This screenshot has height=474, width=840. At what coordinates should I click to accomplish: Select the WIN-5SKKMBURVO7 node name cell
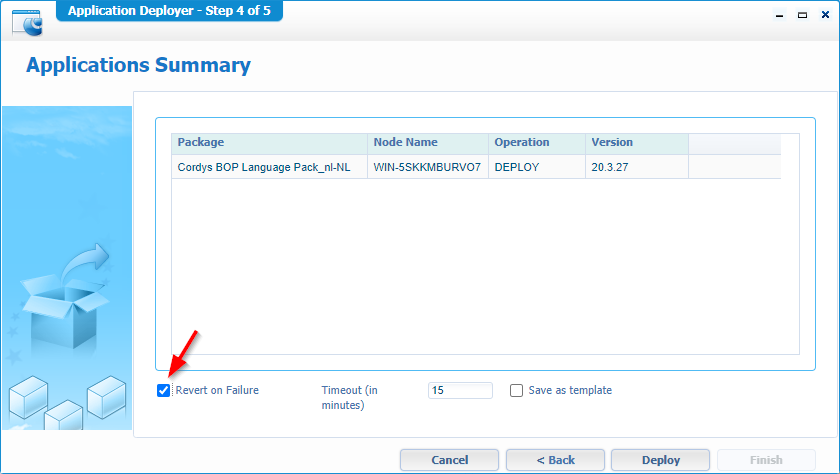(428, 167)
